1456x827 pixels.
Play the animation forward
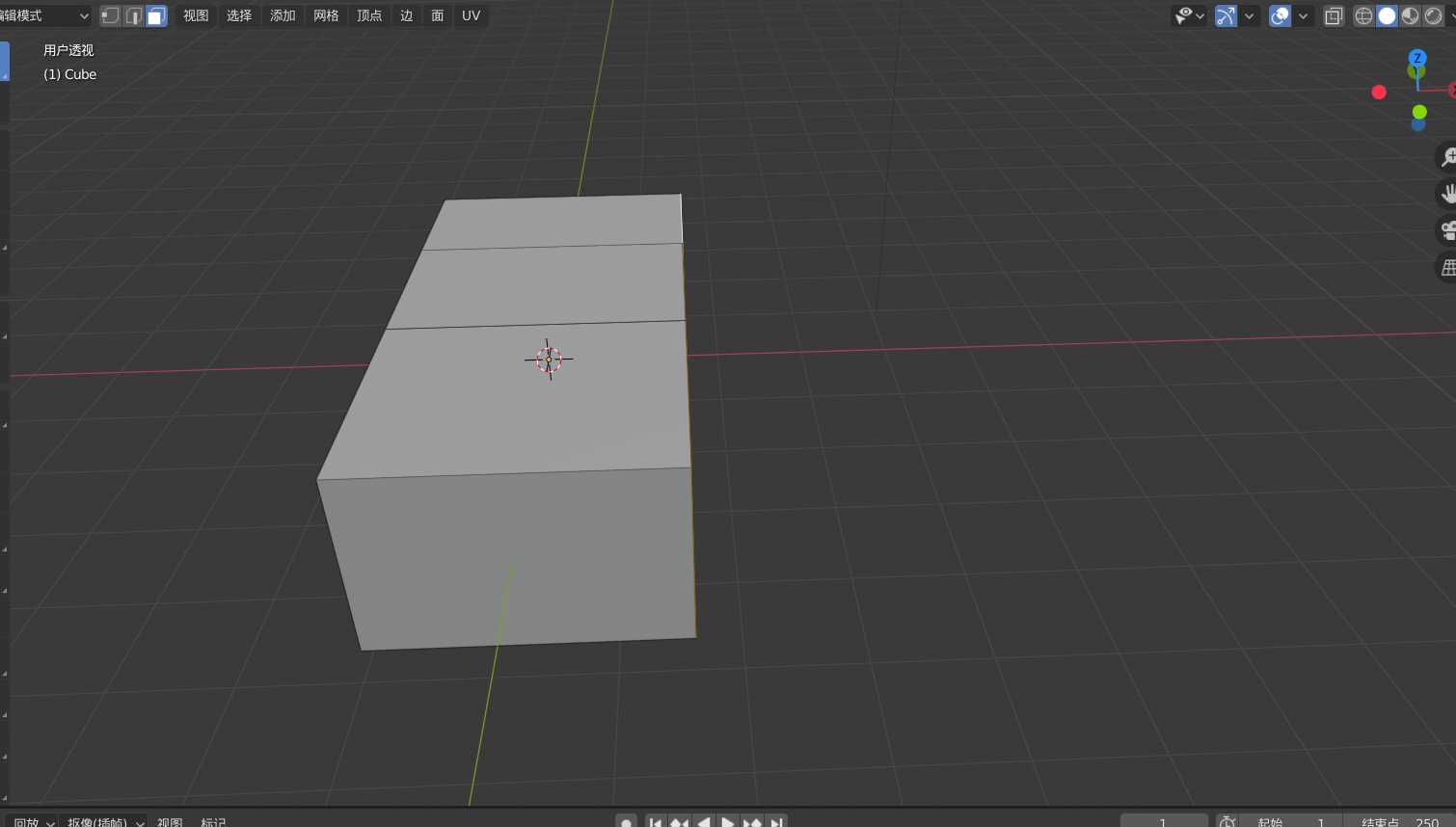(728, 821)
